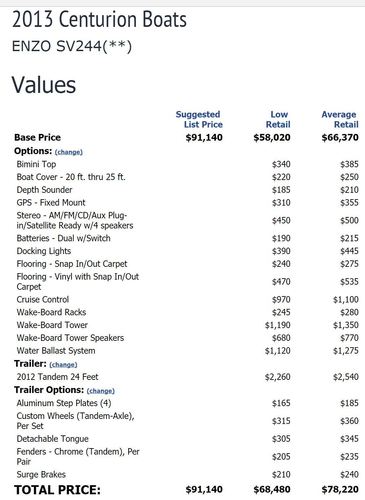Click the 2012 Tandem 24 Feet trailer entry
This screenshot has height=500, width=365.
coord(57,377)
